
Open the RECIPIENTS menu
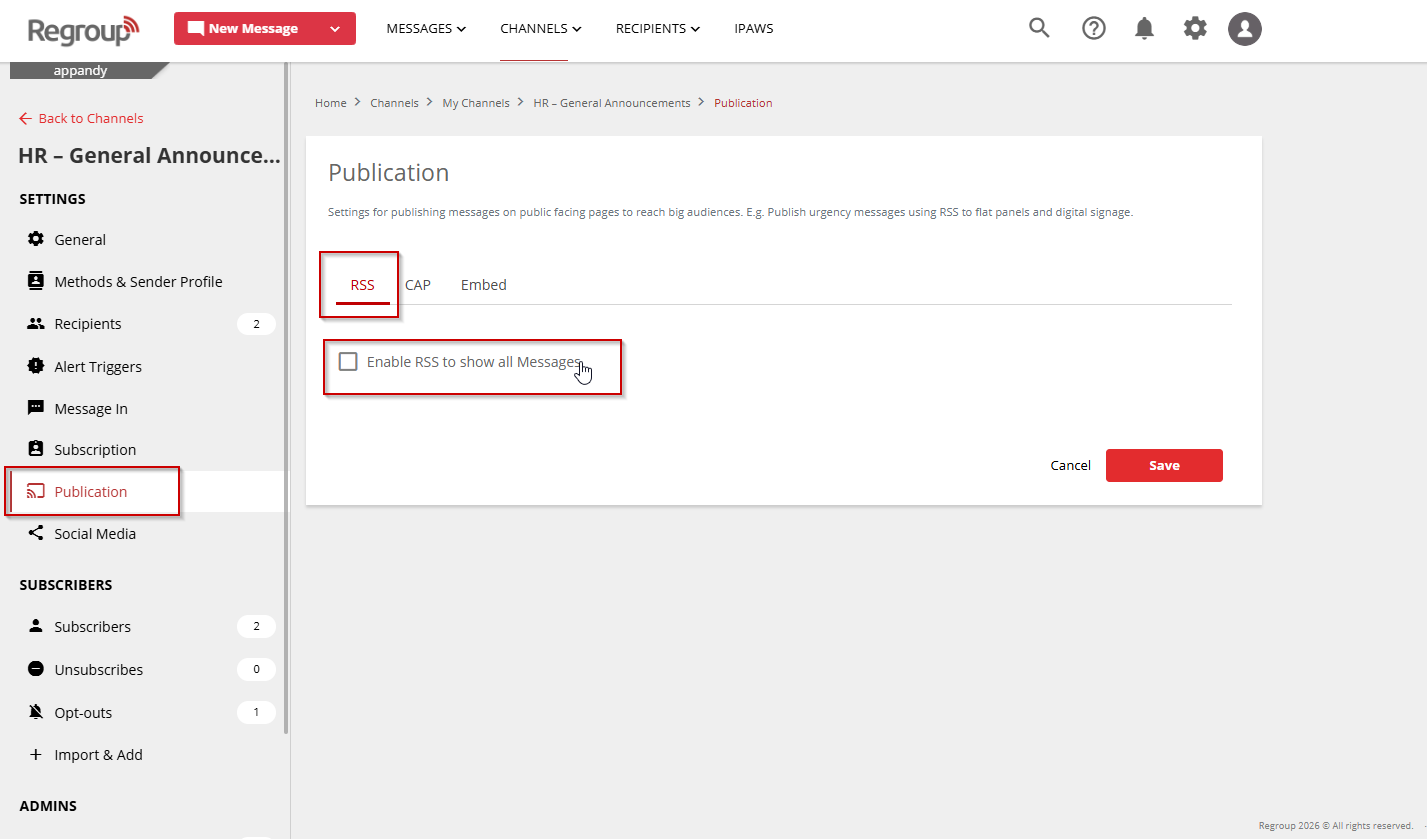point(658,29)
